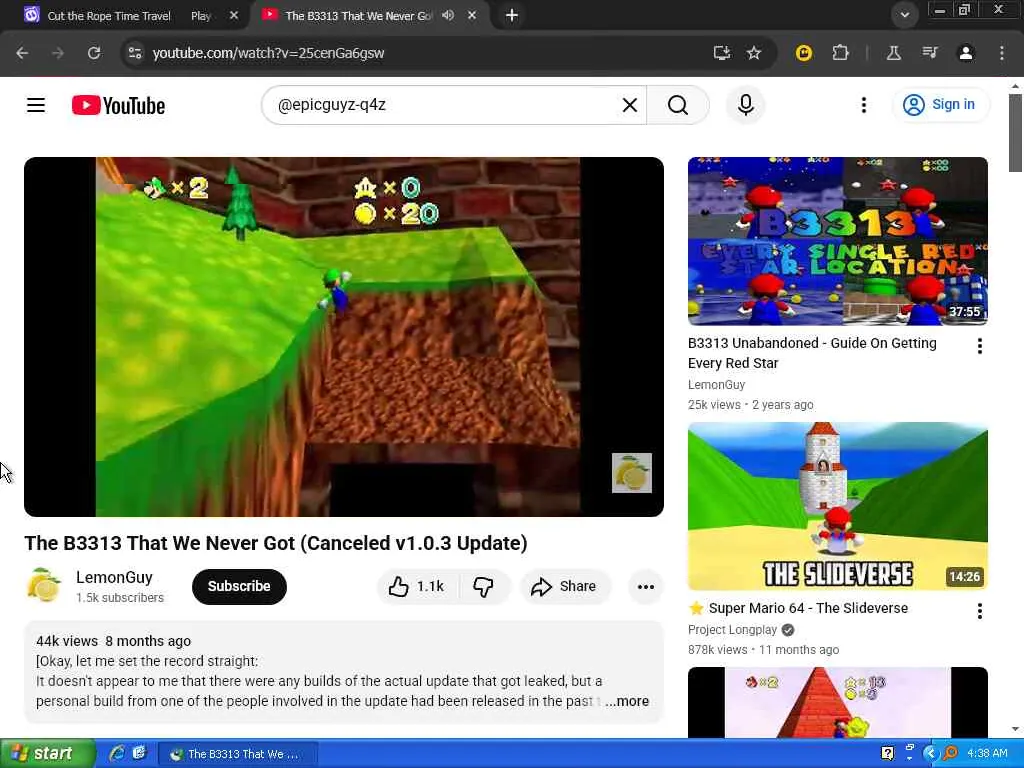The image size is (1024, 768).
Task: Subscribe to LemonGuy
Action: point(239,586)
